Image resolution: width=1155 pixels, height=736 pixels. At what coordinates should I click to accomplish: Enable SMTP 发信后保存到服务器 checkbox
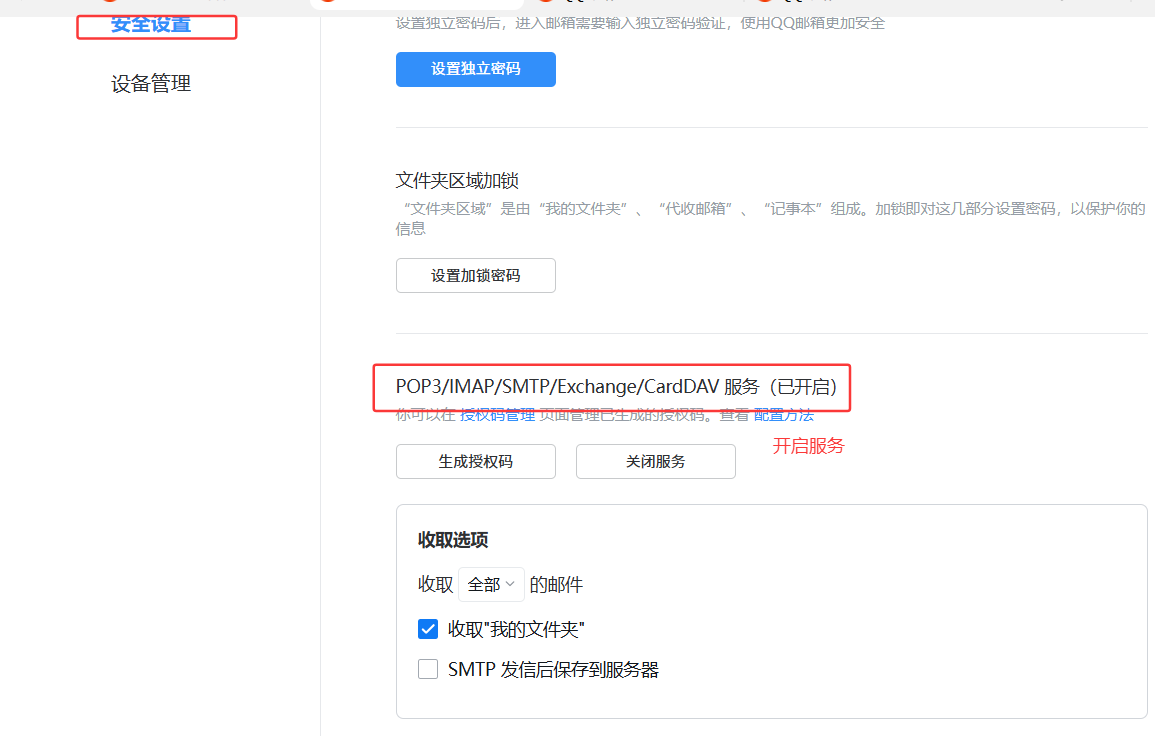pyautogui.click(x=428, y=669)
